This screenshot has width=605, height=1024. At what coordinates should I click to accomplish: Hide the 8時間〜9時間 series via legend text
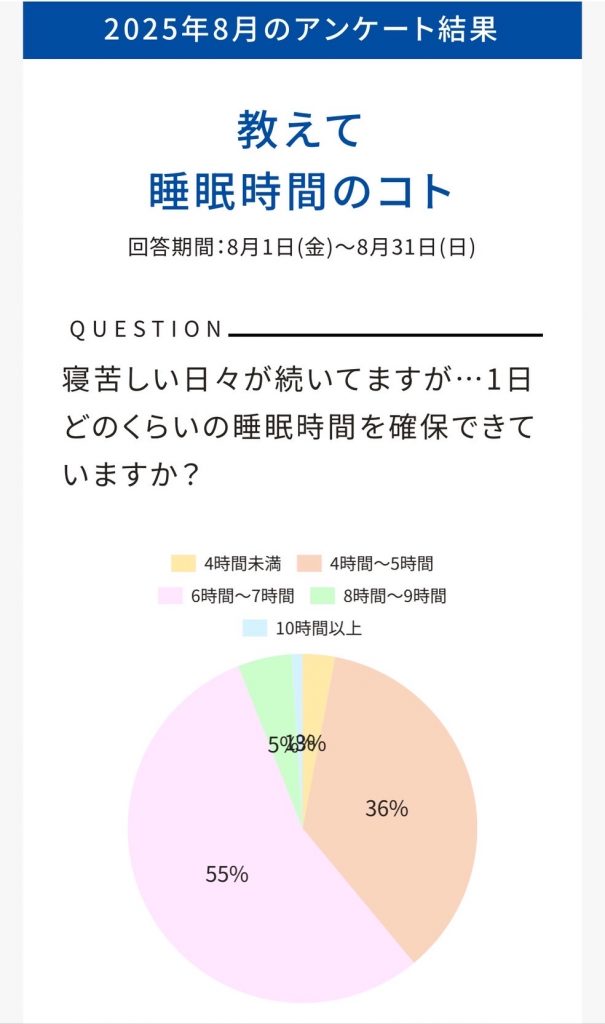[x=396, y=596]
